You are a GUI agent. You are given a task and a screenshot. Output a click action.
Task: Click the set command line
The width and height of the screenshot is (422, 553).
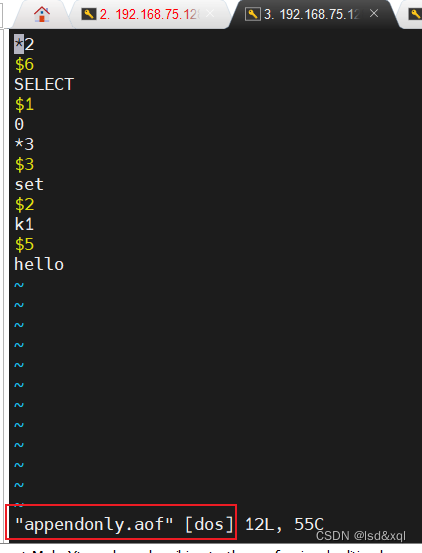(x=29, y=184)
